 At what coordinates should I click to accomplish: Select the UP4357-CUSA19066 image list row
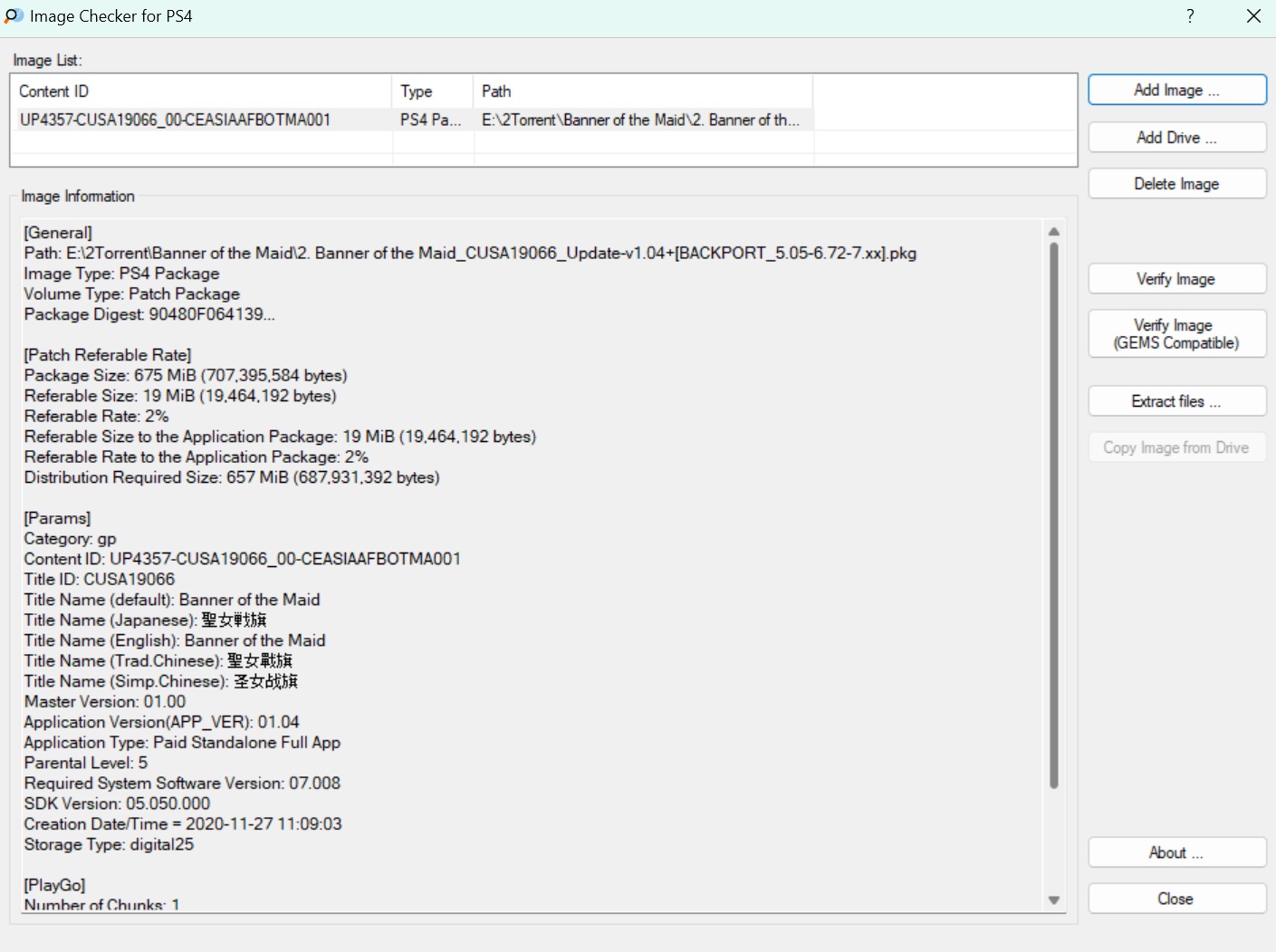[176, 120]
